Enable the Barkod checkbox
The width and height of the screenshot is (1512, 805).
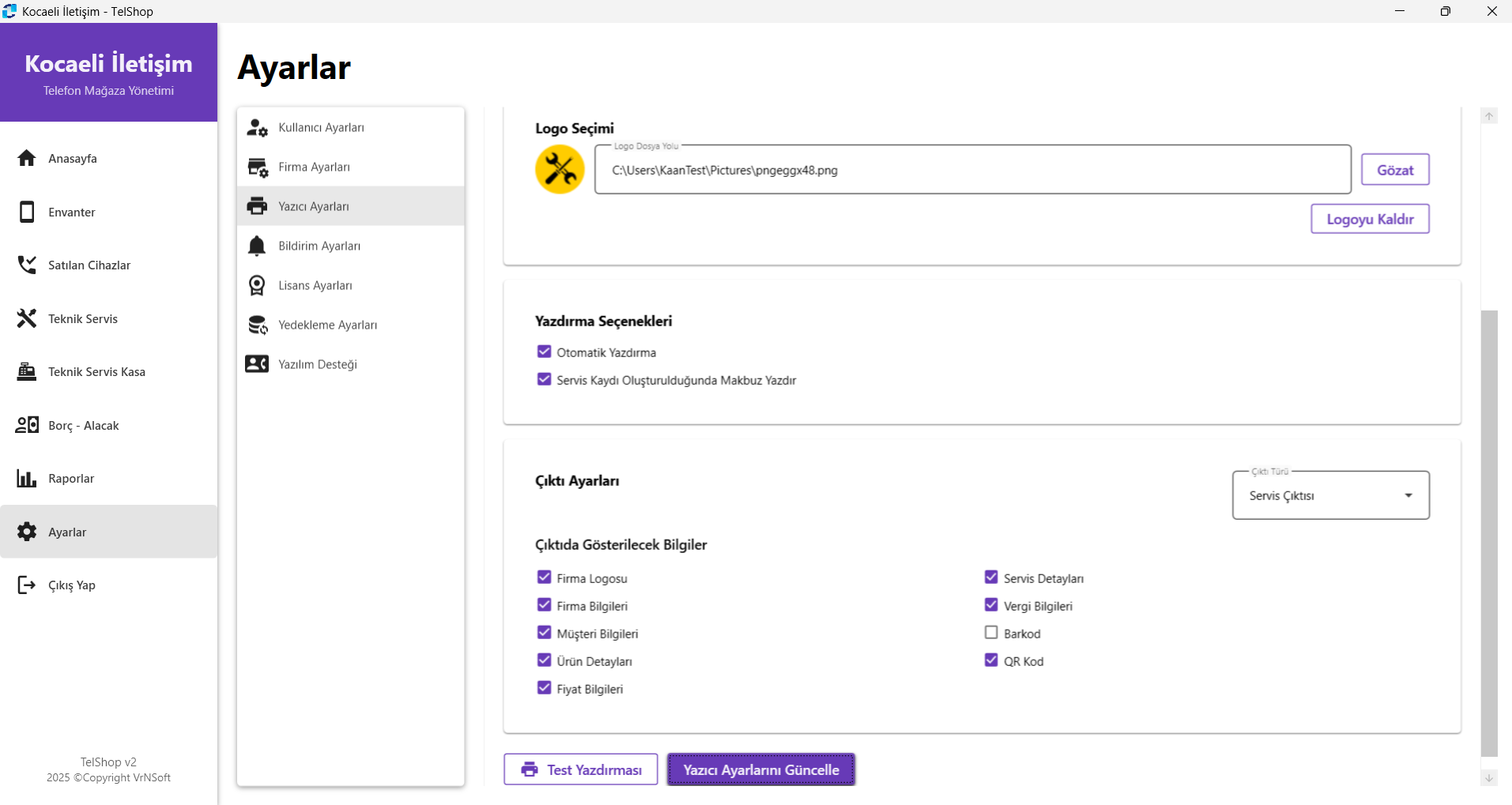coord(991,633)
